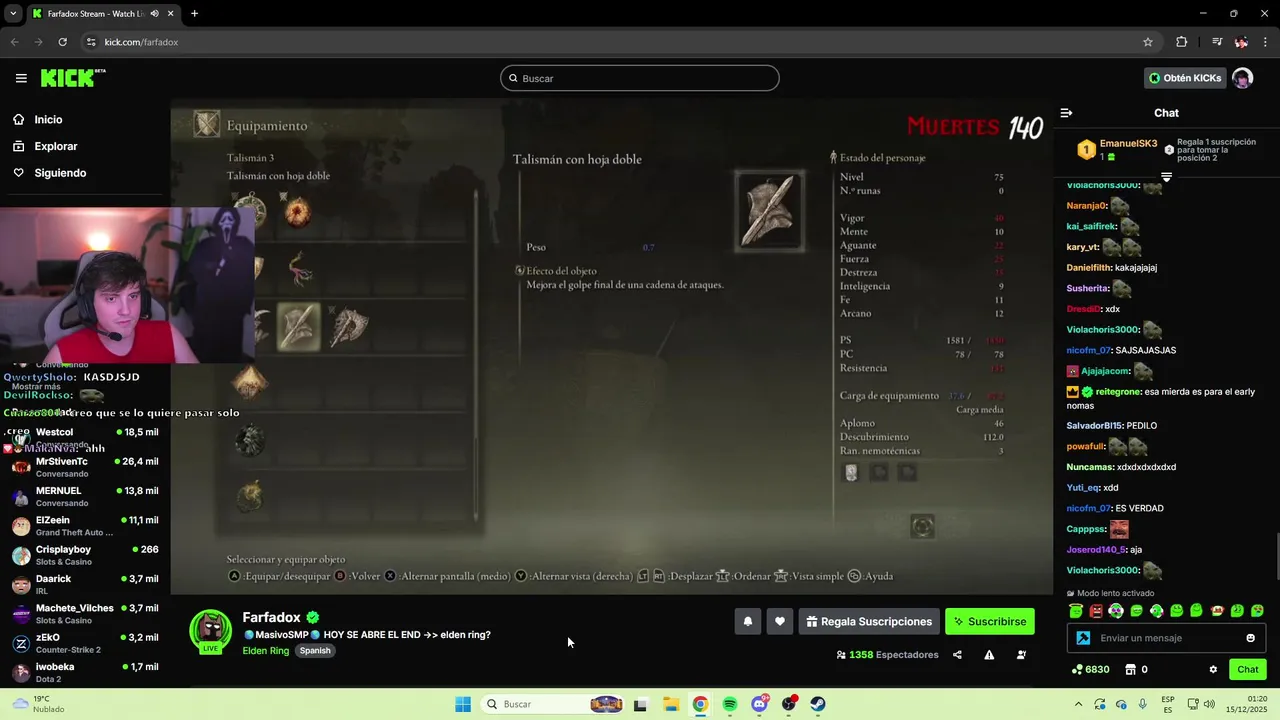This screenshot has height=720, width=1280.
Task: Switch to the Farfadox Stream browser tab
Action: (x=102, y=14)
